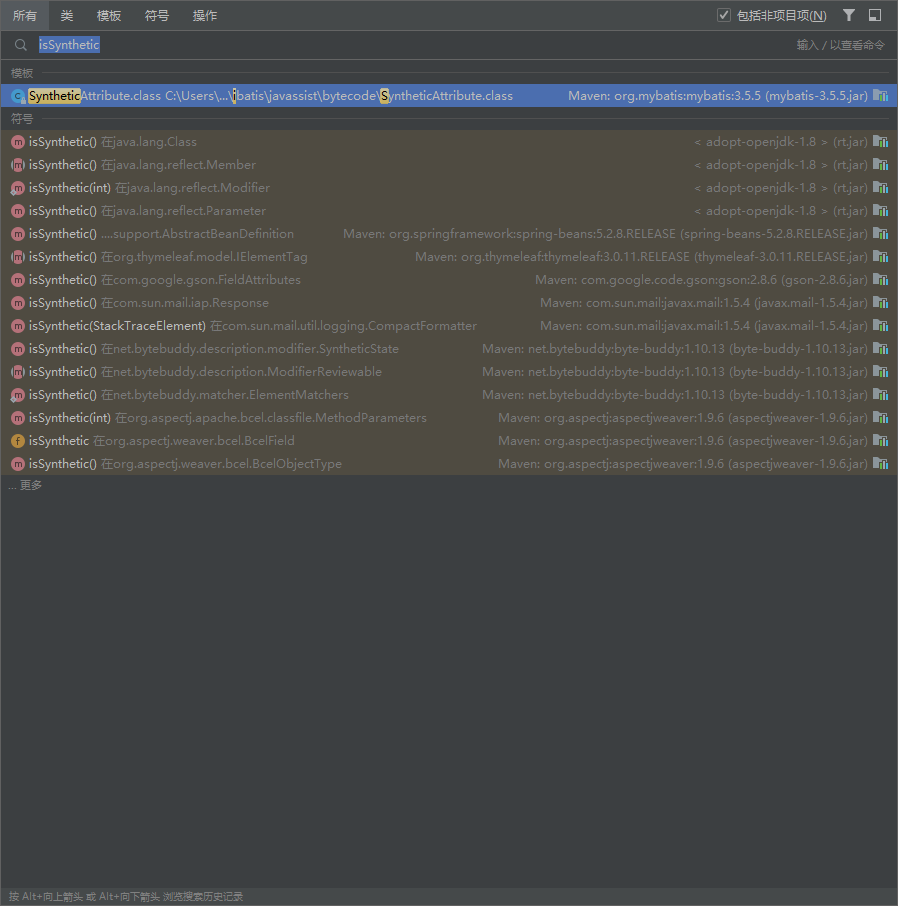This screenshot has width=898, height=906.
Task: Click the class icon of SyntheticAttribute.class
Action: click(x=17, y=96)
